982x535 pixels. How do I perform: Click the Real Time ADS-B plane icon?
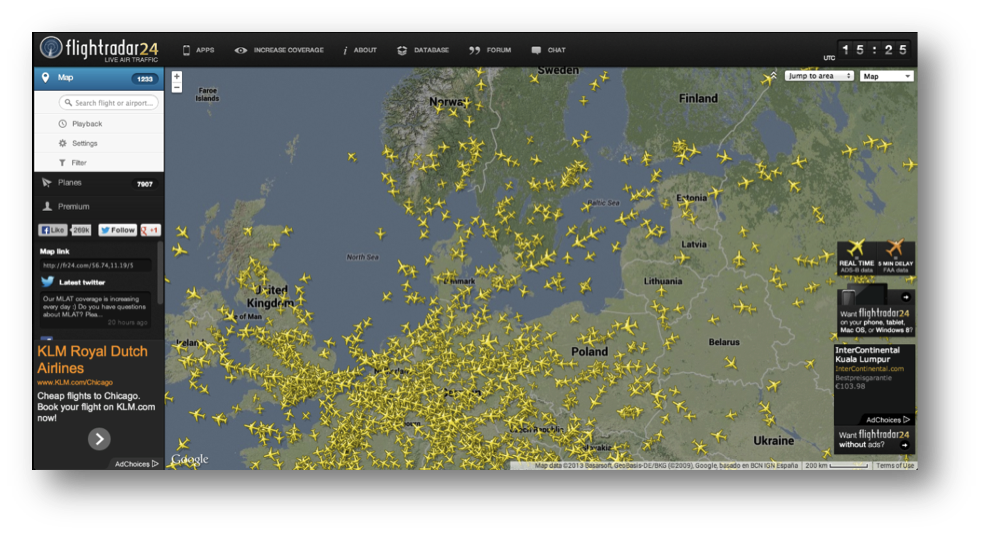(x=856, y=249)
